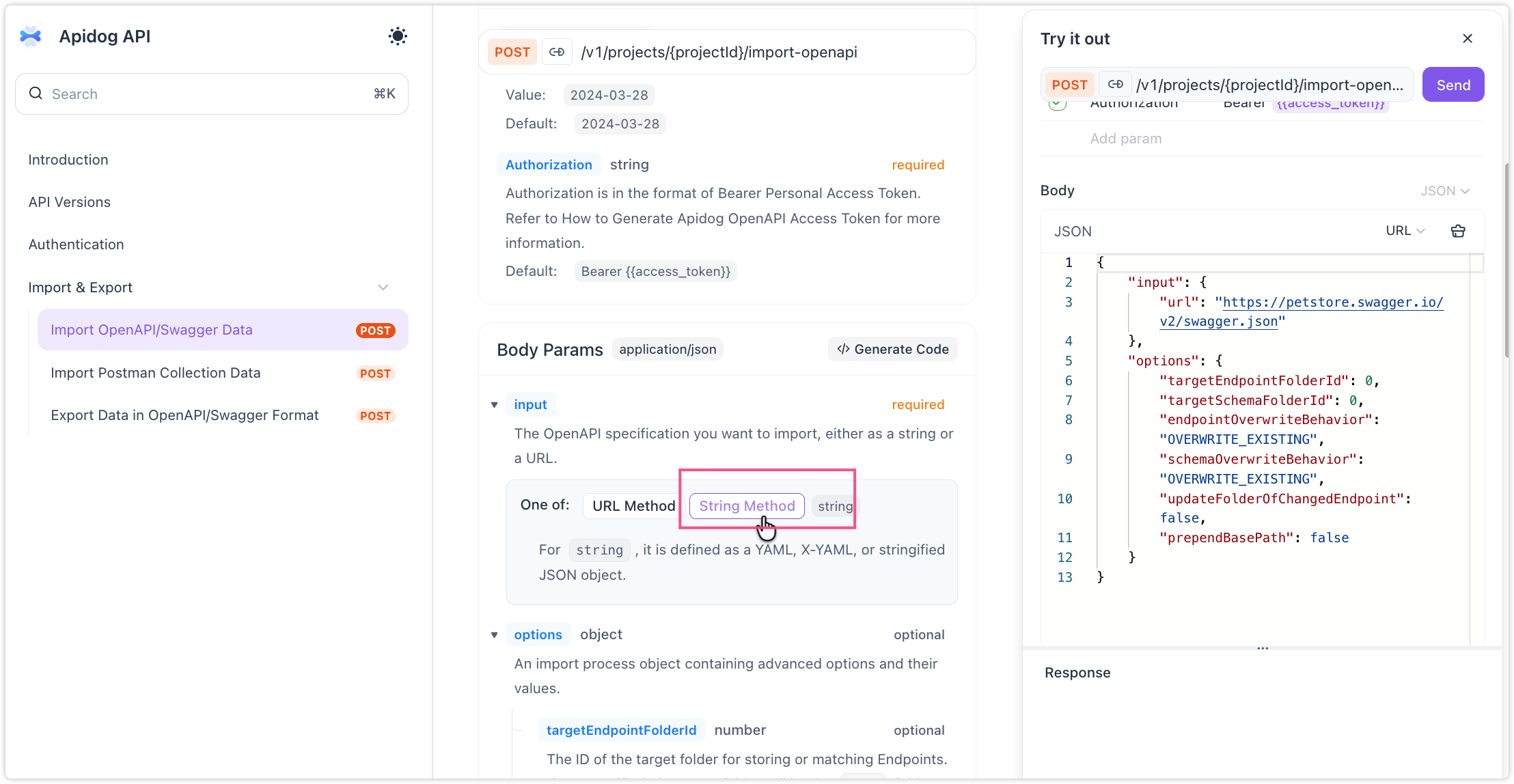The image size is (1514, 784).
Task: Select the URL Method option
Action: (633, 506)
